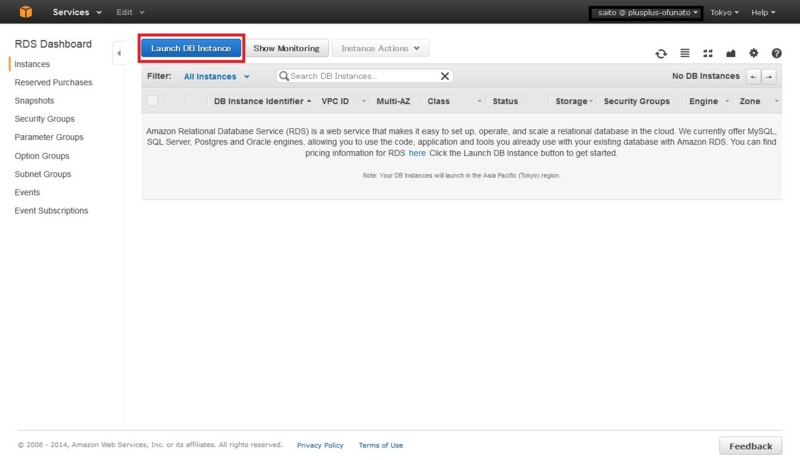Open the All Instances filter dropdown
Viewport: 800px width, 460px height.
click(216, 76)
